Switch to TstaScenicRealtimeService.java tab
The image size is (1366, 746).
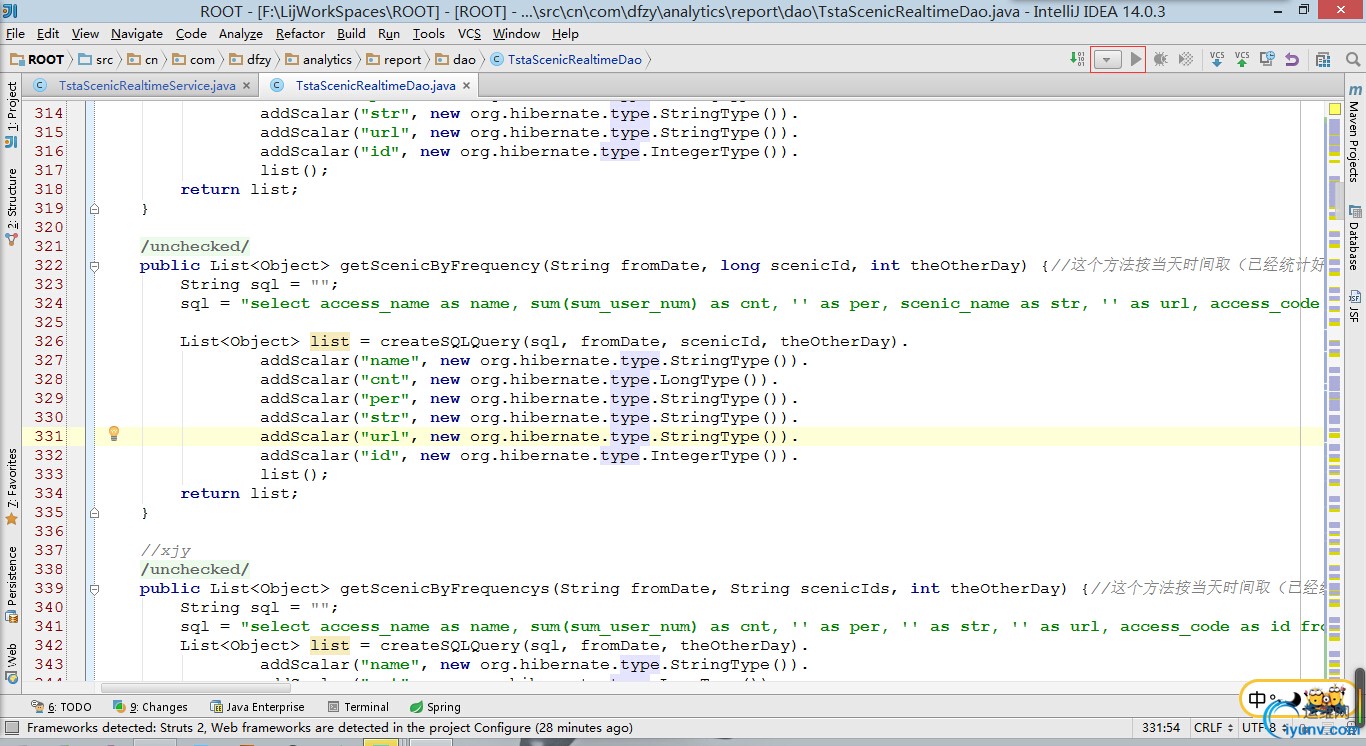click(x=147, y=86)
